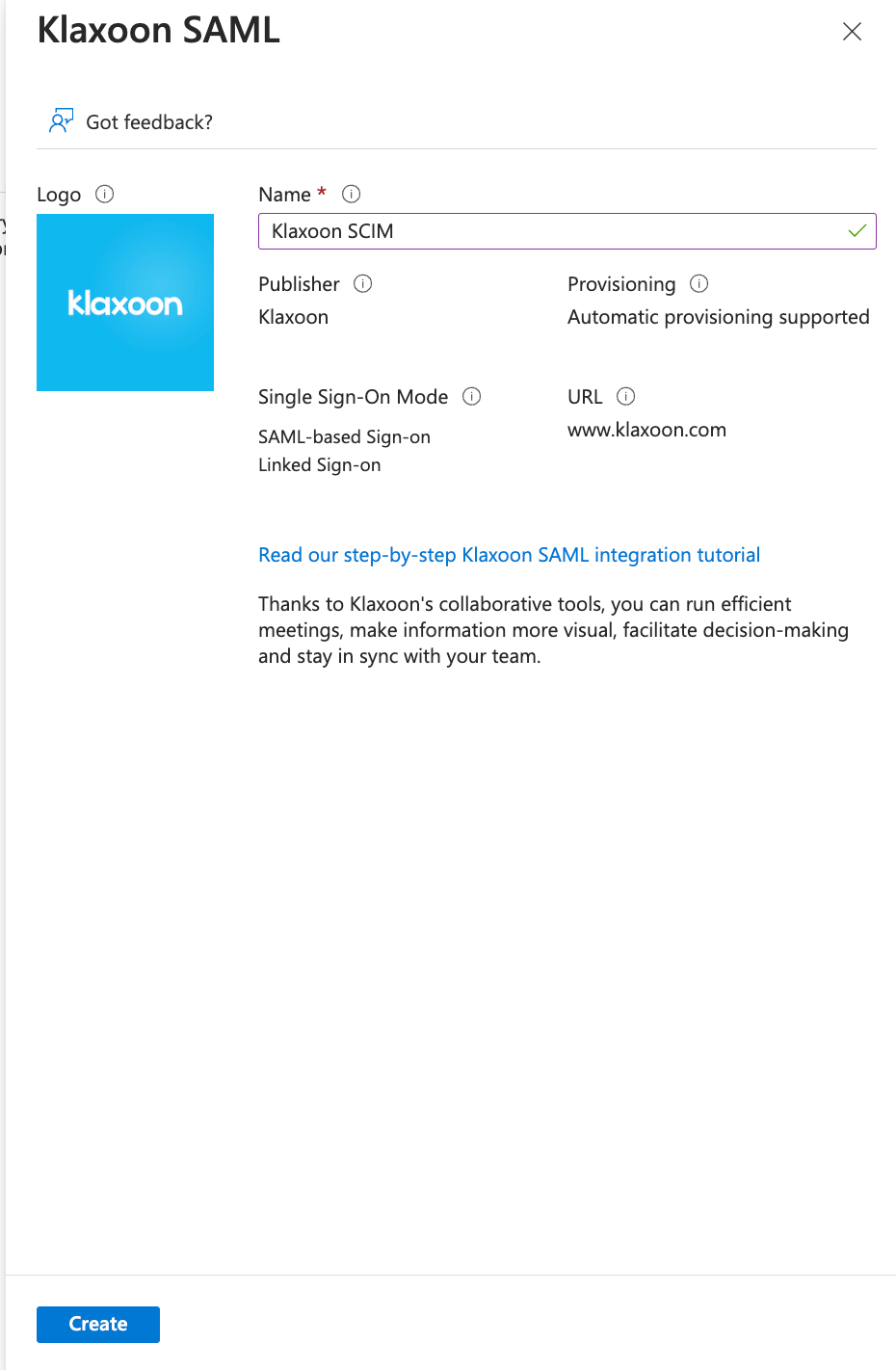Viewport: 896px width, 1370px height.
Task: Click the Got feedback person icon
Action: (x=61, y=121)
